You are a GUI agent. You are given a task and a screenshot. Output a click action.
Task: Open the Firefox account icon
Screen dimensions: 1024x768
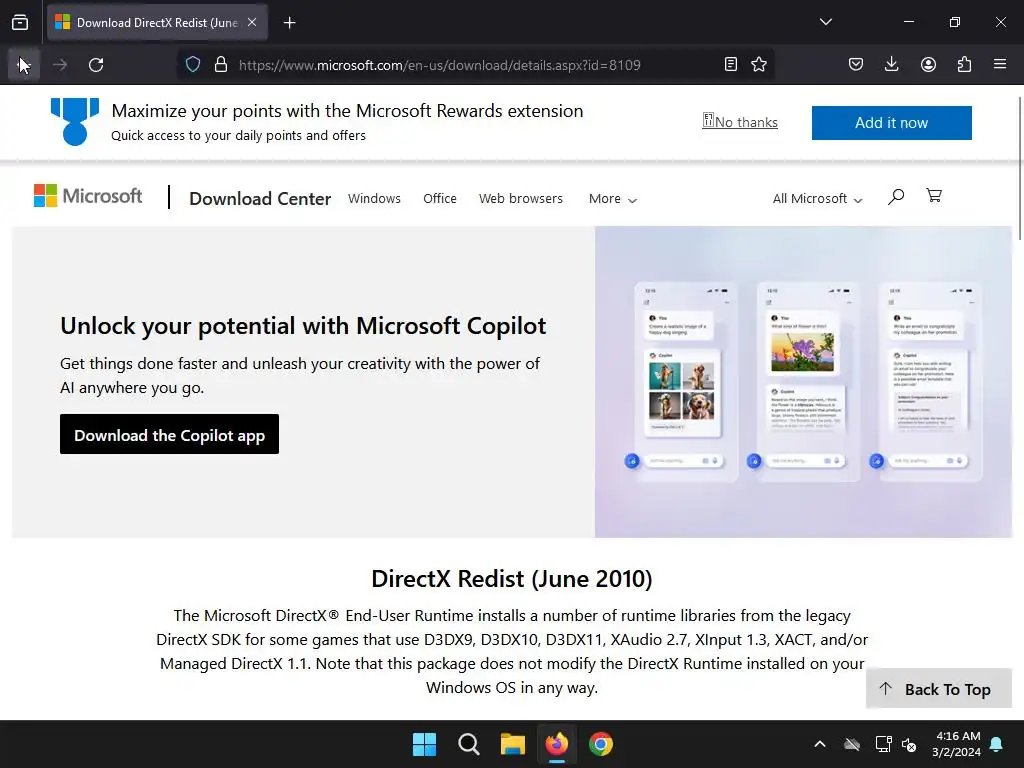click(928, 64)
